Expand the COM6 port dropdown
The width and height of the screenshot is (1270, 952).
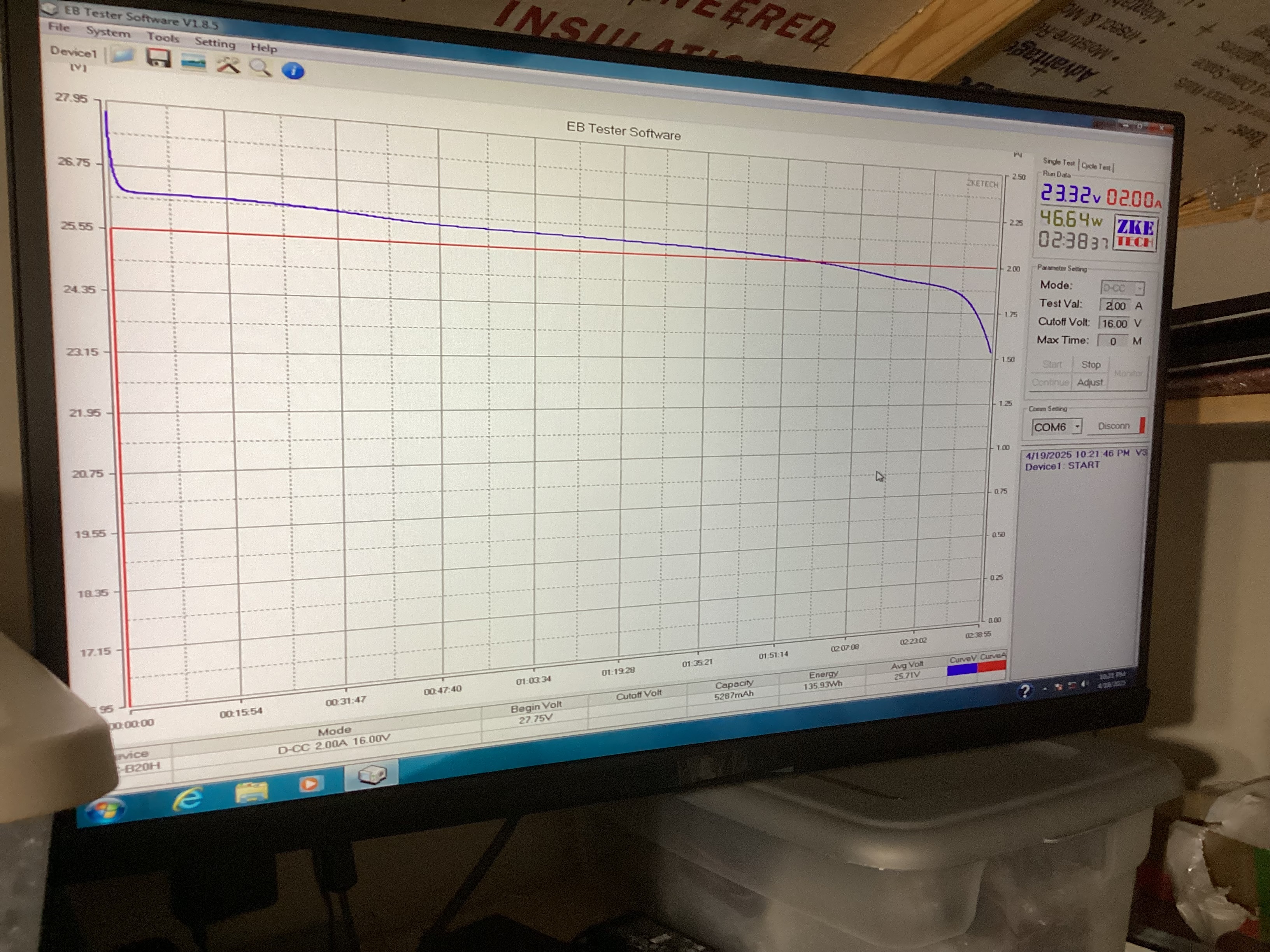tap(1077, 426)
